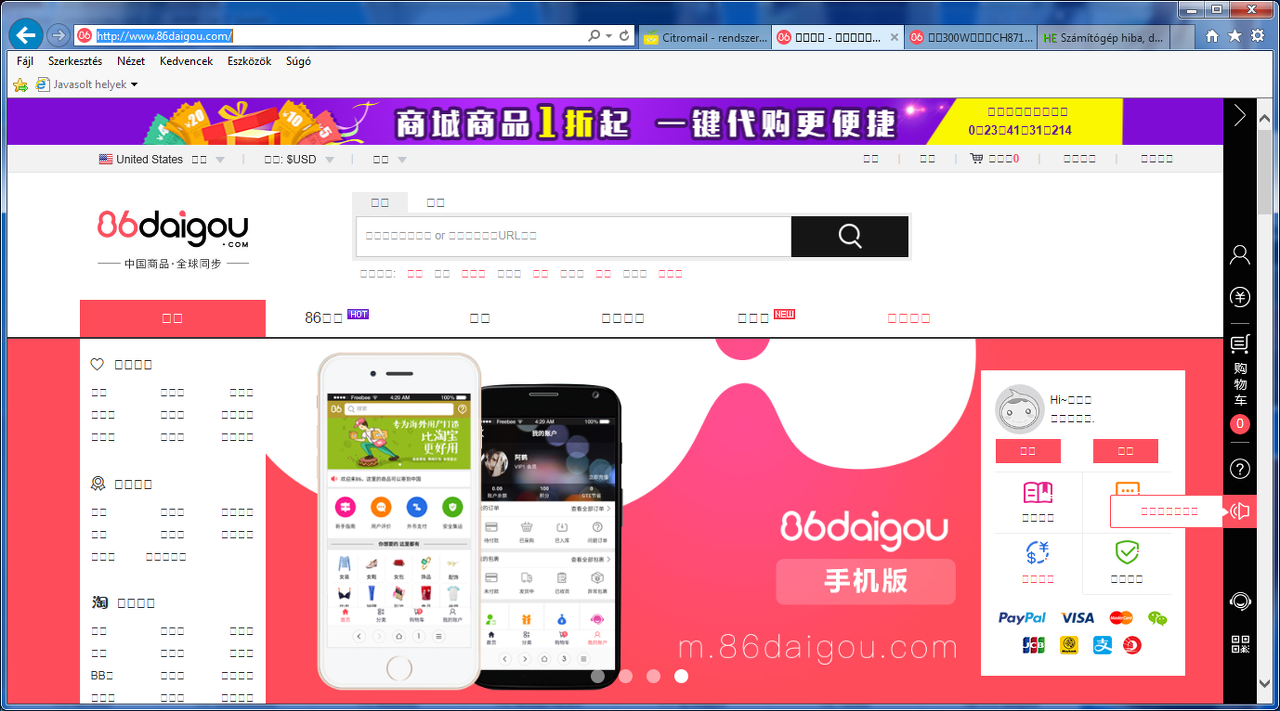1280x711 pixels.
Task: Open the customer service headset icon
Action: (x=1240, y=601)
